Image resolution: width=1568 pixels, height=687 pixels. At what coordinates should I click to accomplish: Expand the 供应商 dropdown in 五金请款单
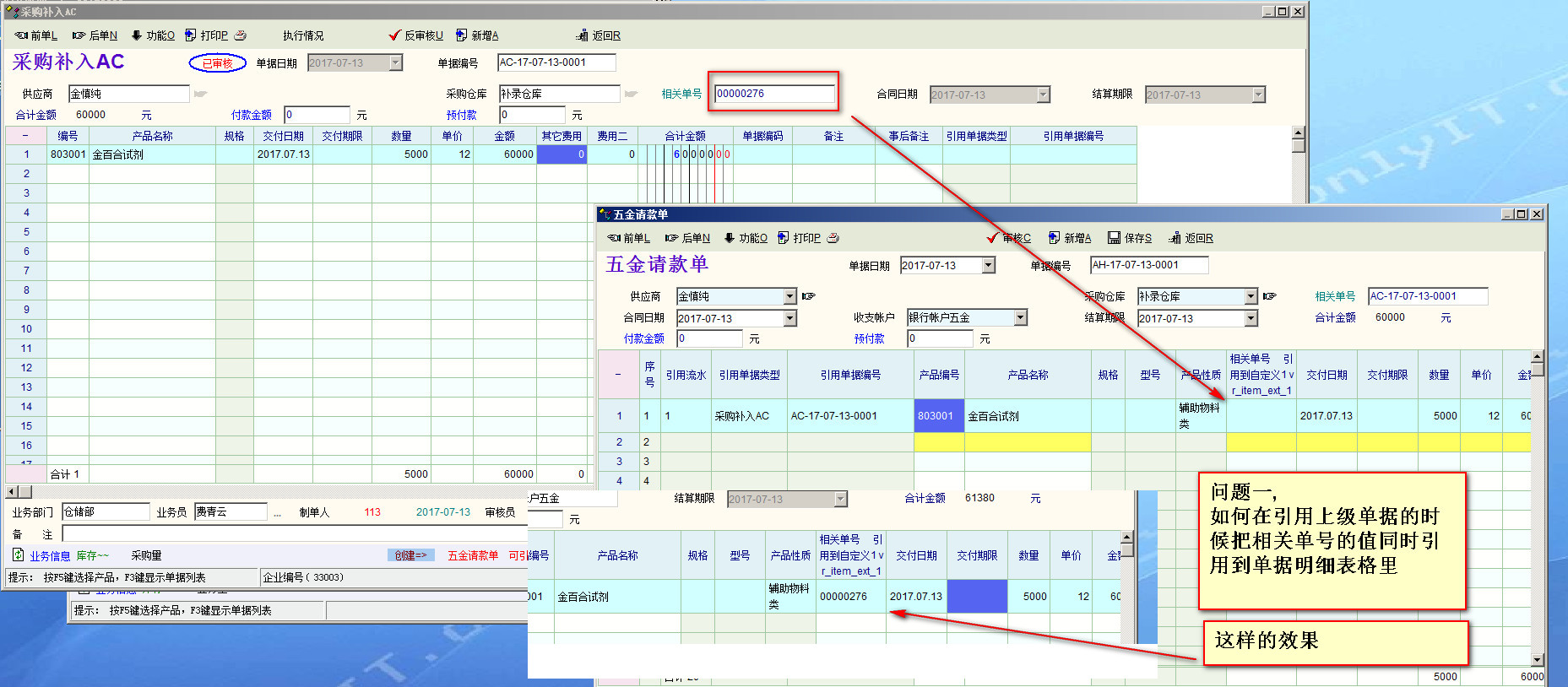[789, 296]
